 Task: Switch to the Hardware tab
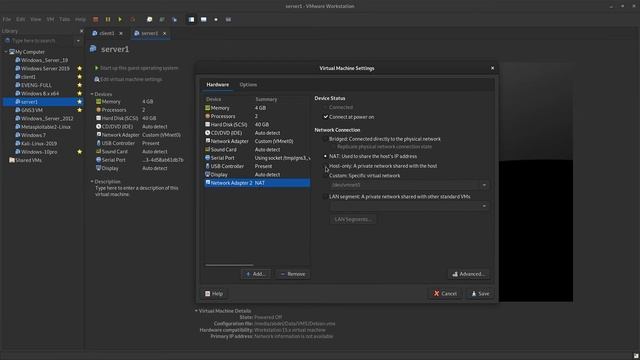click(218, 84)
